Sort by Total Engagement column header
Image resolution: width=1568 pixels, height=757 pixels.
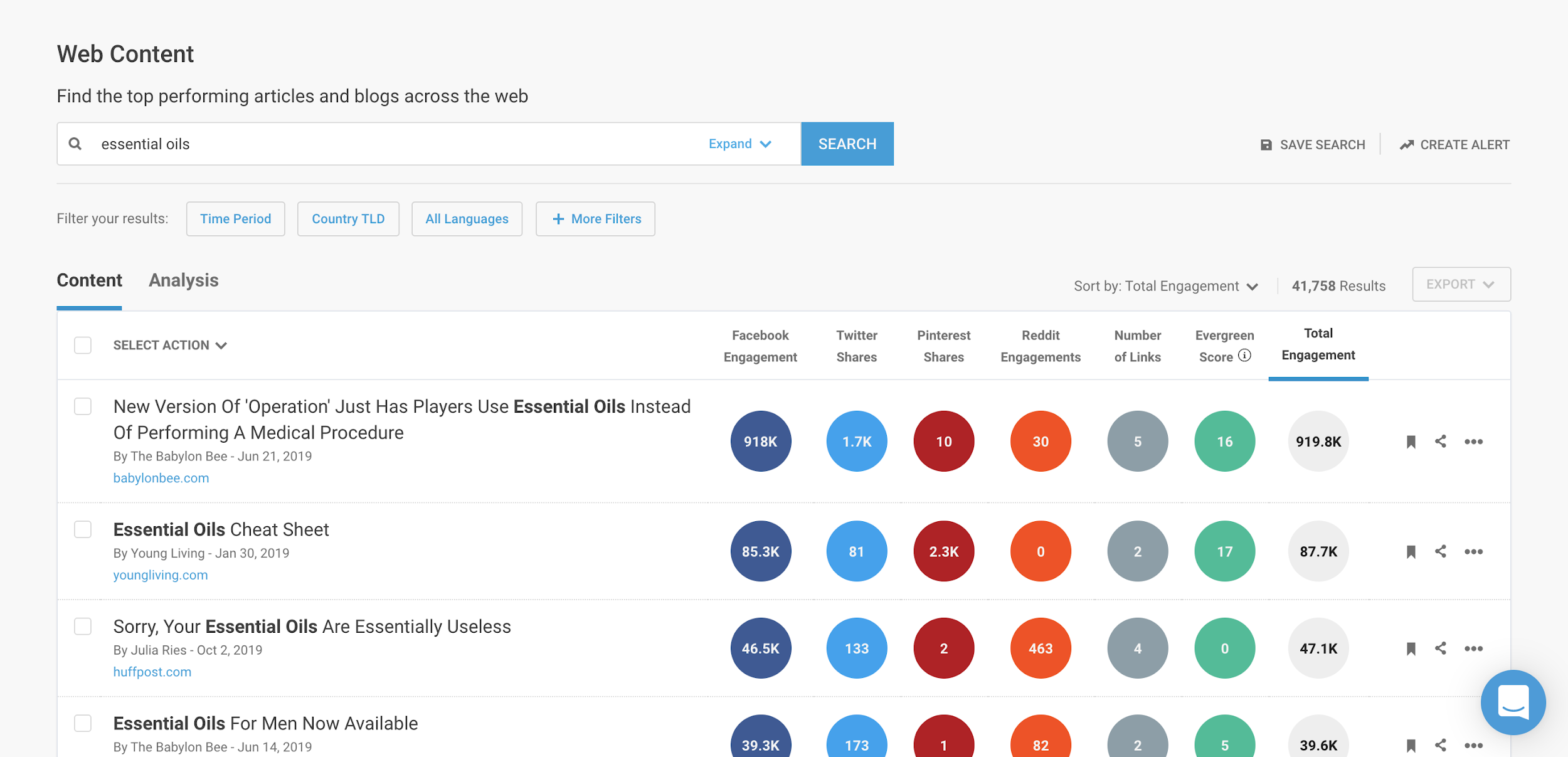tap(1318, 344)
